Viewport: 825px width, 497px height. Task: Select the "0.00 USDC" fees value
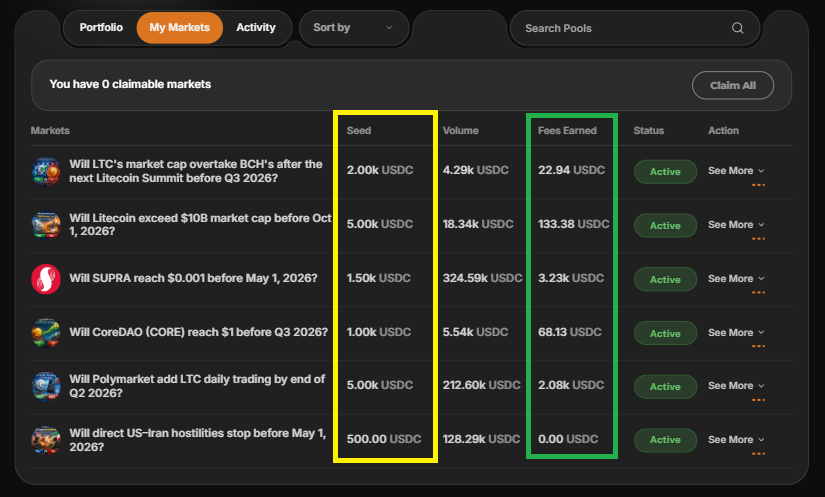pos(568,439)
